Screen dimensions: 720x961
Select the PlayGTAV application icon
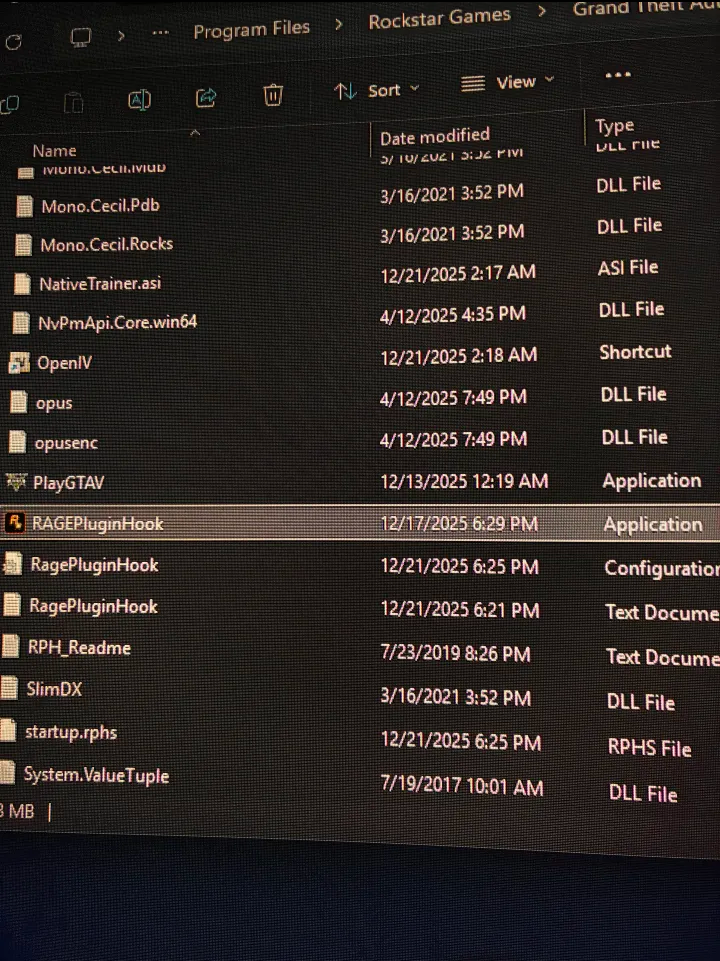[x=16, y=482]
